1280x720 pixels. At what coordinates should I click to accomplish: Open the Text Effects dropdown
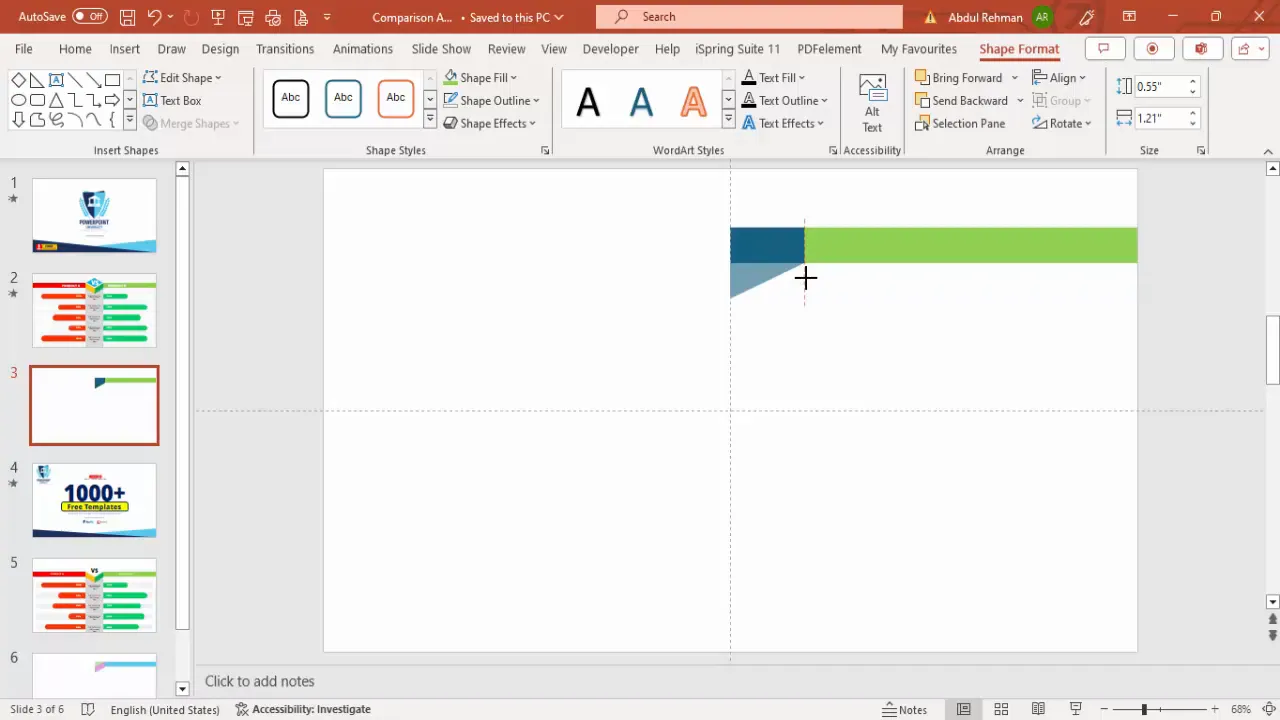[x=783, y=123]
